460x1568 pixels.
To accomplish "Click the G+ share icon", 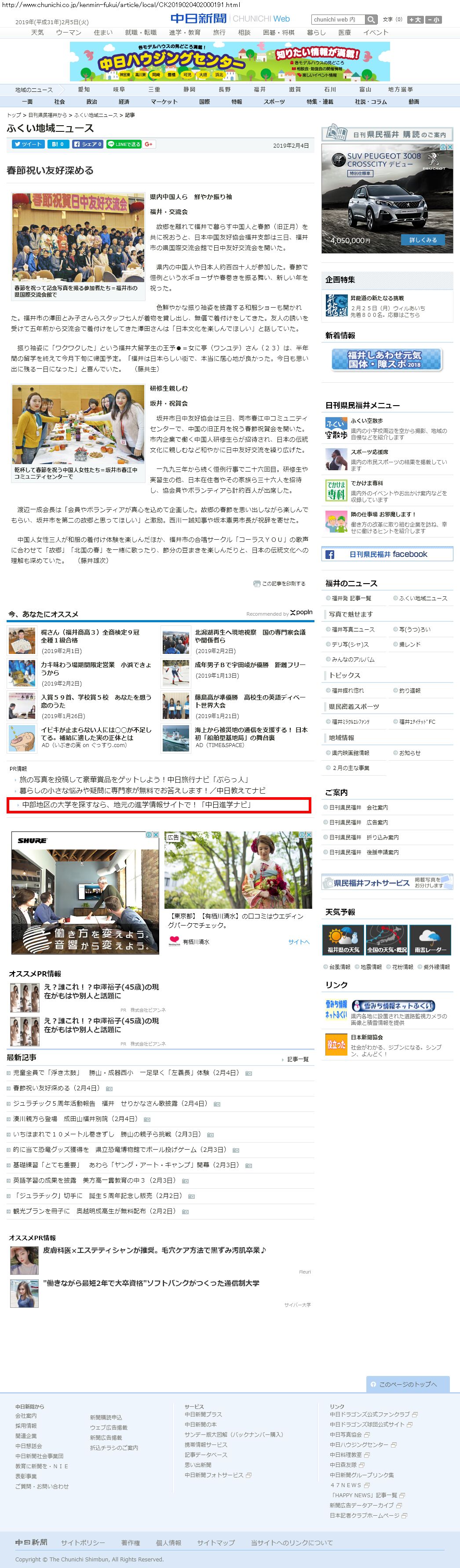I will click(149, 144).
